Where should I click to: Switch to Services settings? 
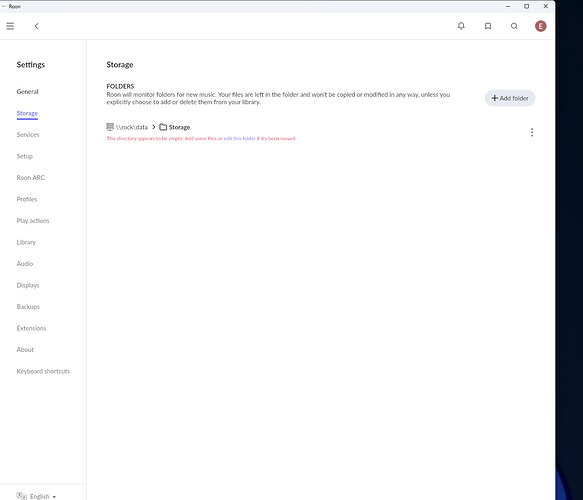coord(28,135)
